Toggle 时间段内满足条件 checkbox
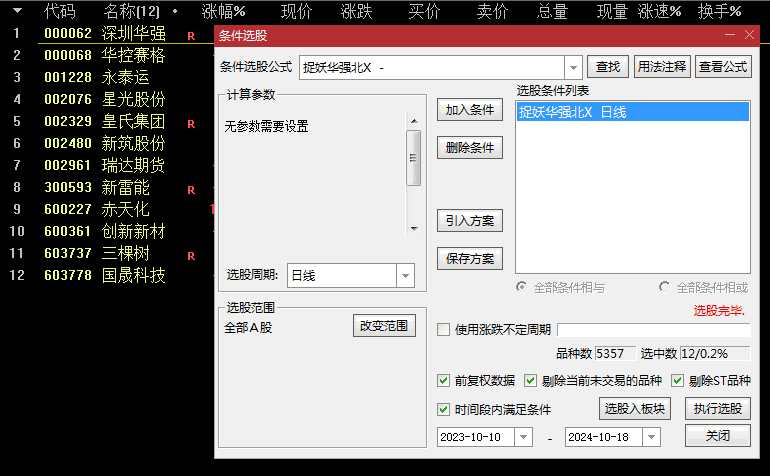This screenshot has width=770, height=476. [x=443, y=409]
